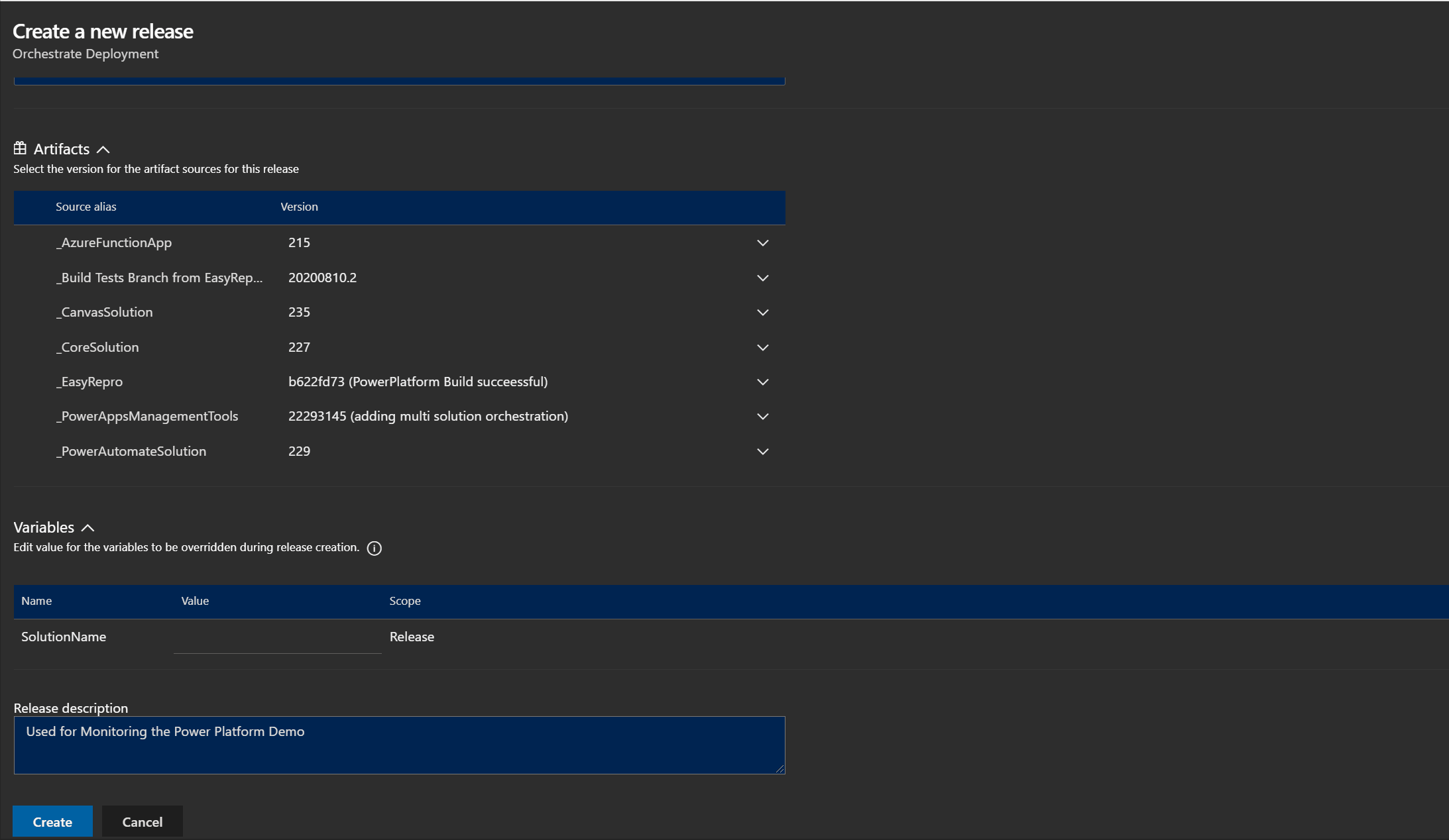Expand _PowerAutomateSolution version chevron
Screen dimensions: 1449x840
tap(762, 452)
